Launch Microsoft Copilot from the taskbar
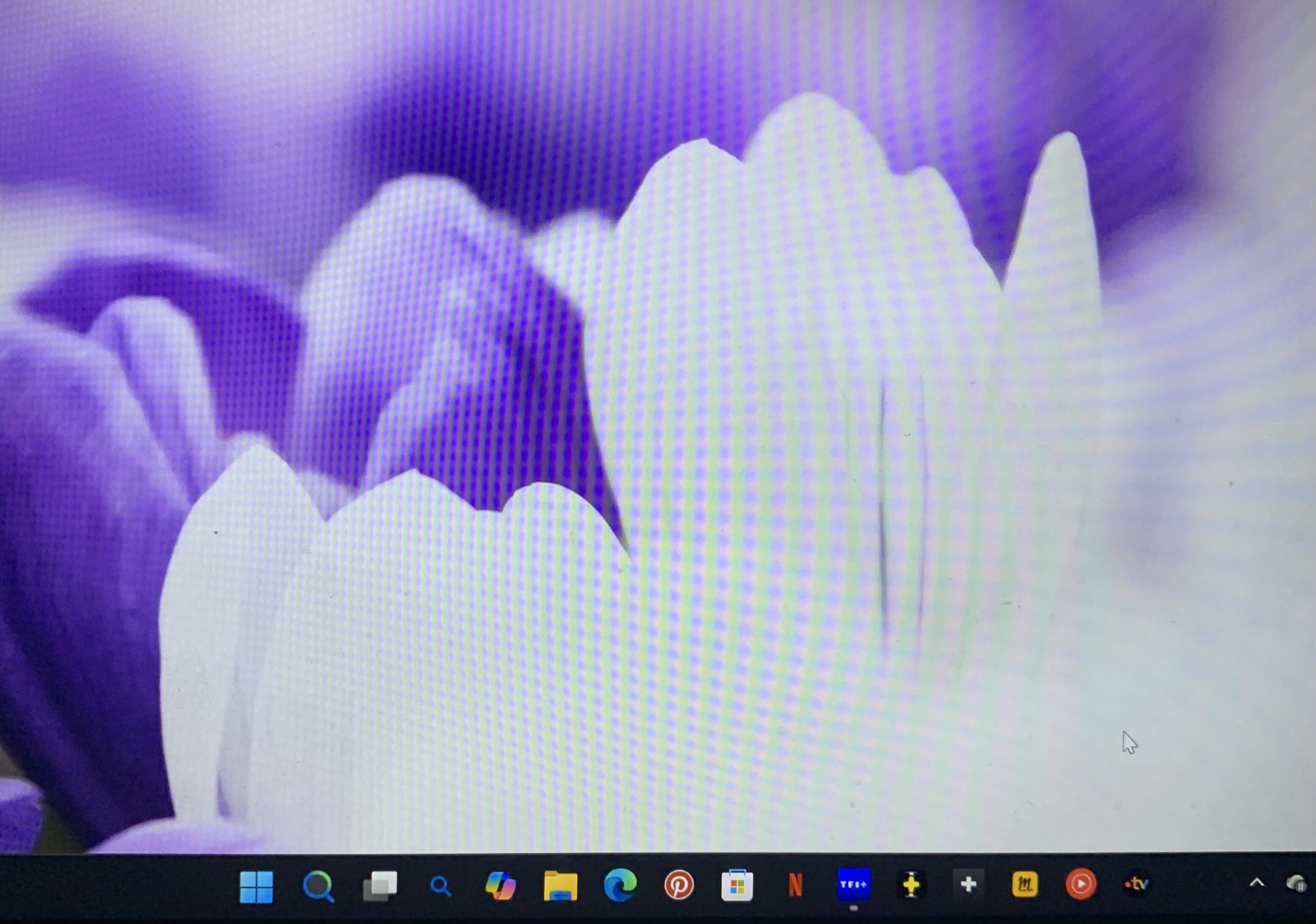Image resolution: width=1316 pixels, height=924 pixels. click(501, 885)
